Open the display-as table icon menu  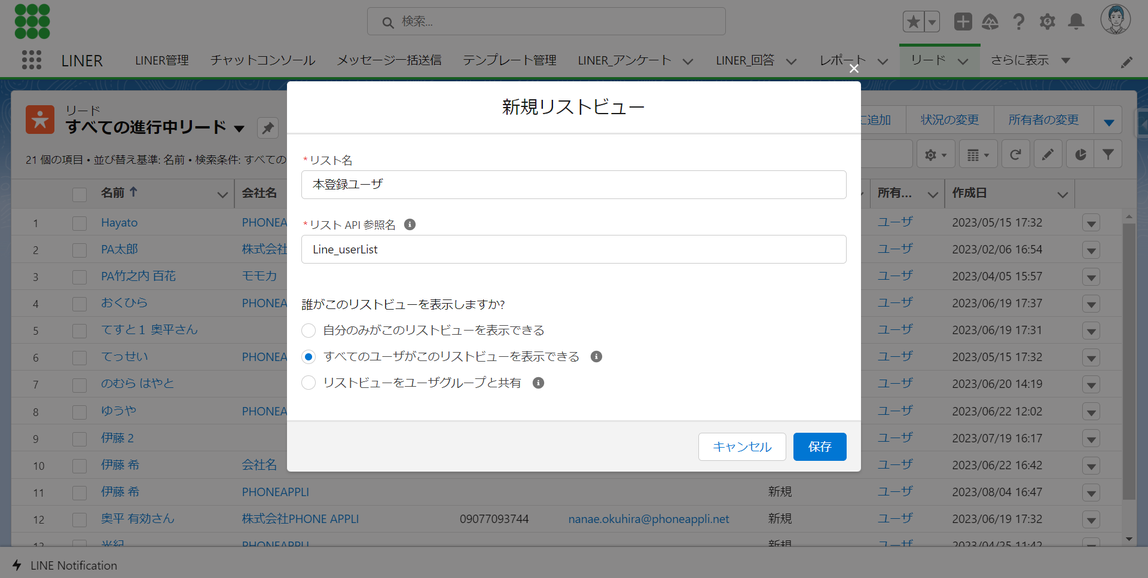click(977, 155)
